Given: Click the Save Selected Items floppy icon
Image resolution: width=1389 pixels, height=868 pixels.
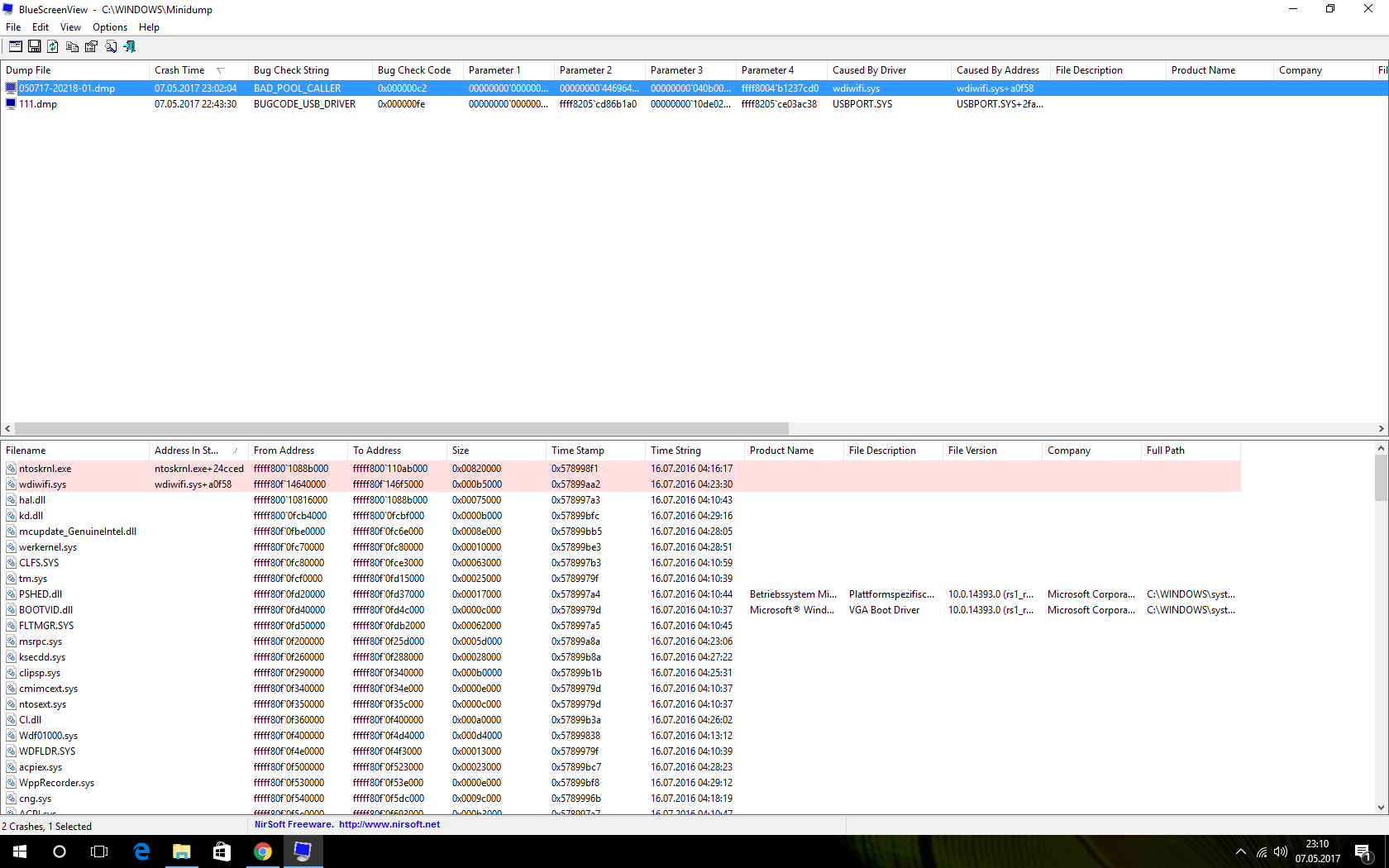Looking at the screenshot, I should [x=35, y=46].
